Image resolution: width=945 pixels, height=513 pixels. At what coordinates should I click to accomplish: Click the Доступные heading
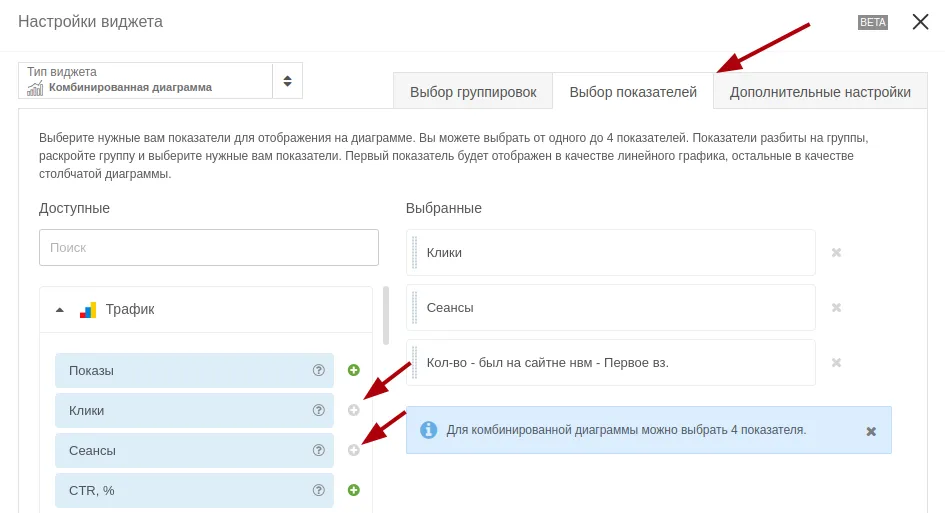(x=74, y=208)
